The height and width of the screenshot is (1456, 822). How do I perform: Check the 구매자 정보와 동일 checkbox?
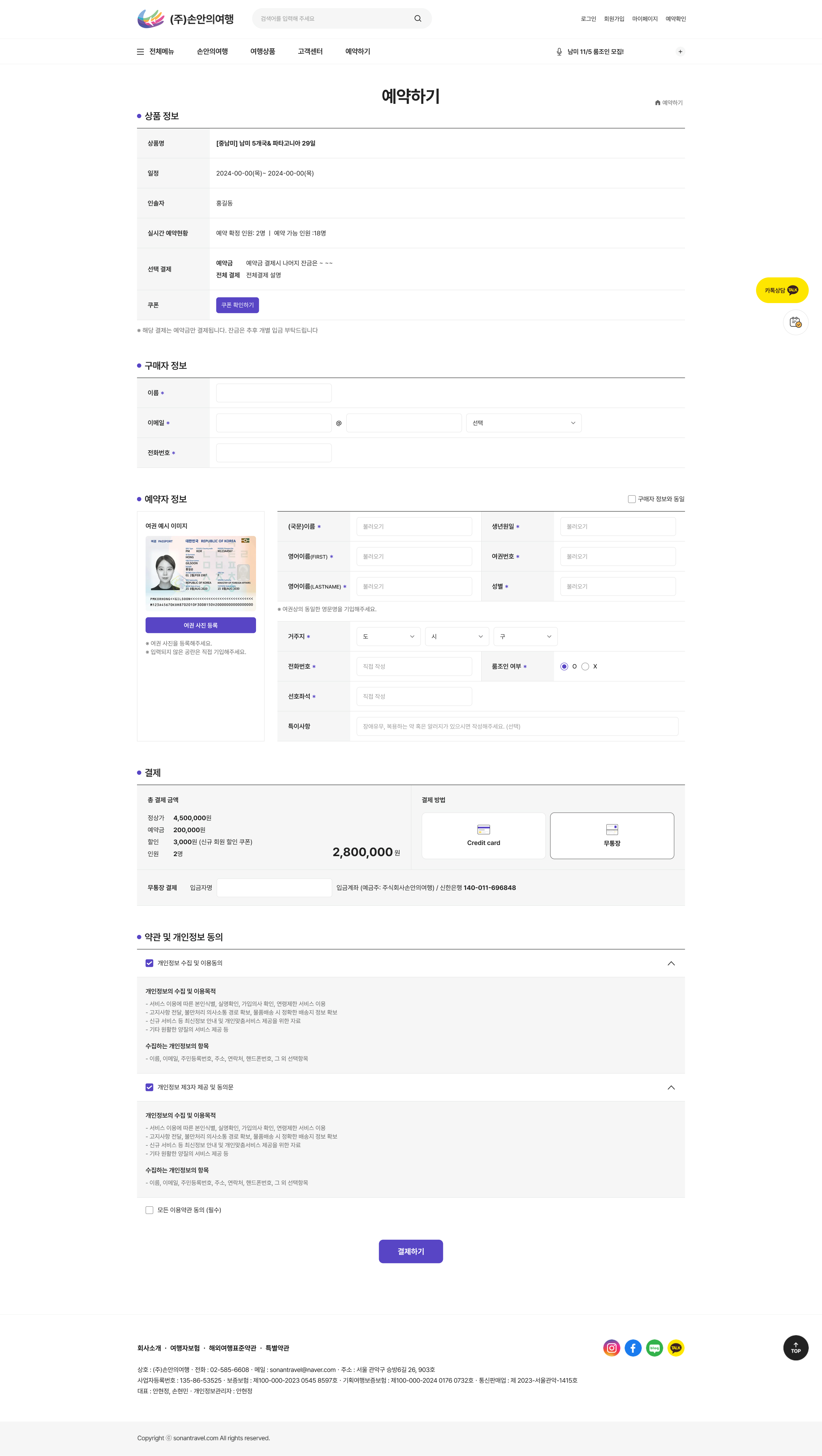[x=631, y=499]
